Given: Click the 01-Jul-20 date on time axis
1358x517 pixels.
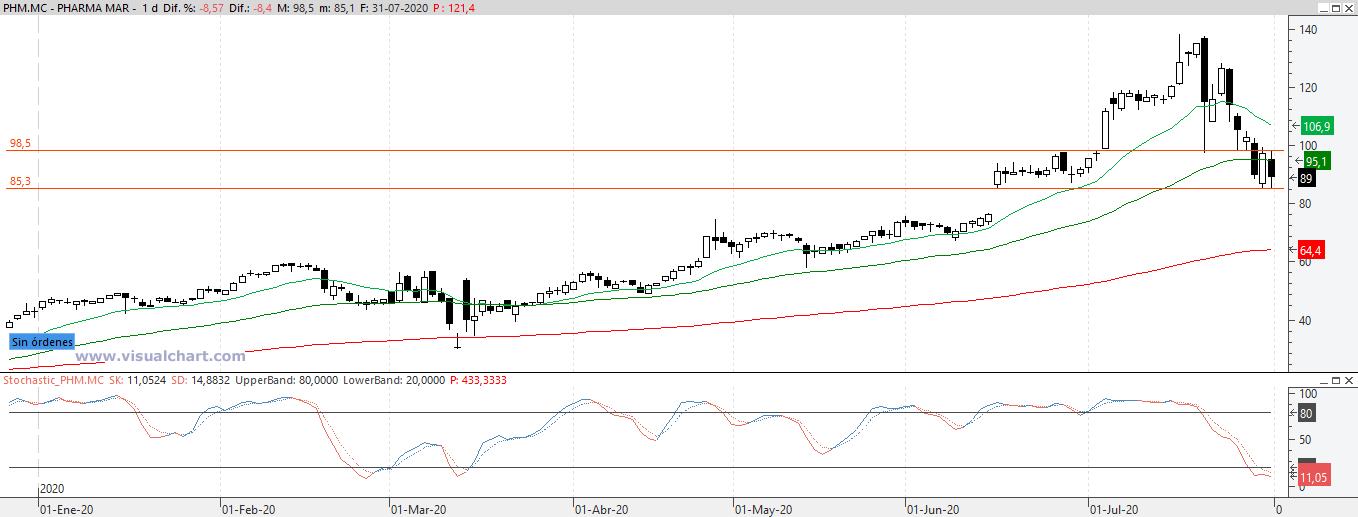Looking at the screenshot, I should [x=1113, y=508].
